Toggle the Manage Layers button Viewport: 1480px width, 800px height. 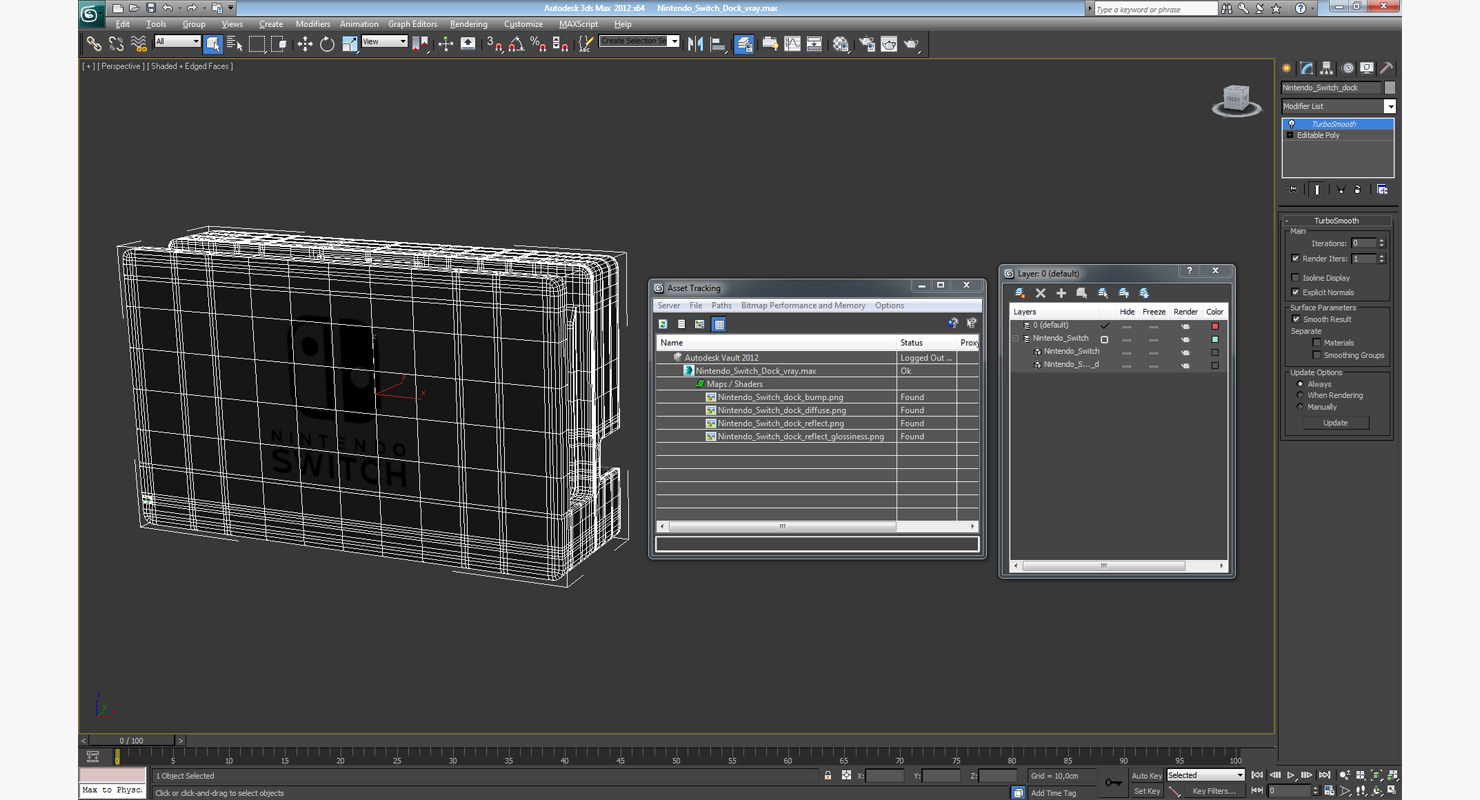(744, 44)
